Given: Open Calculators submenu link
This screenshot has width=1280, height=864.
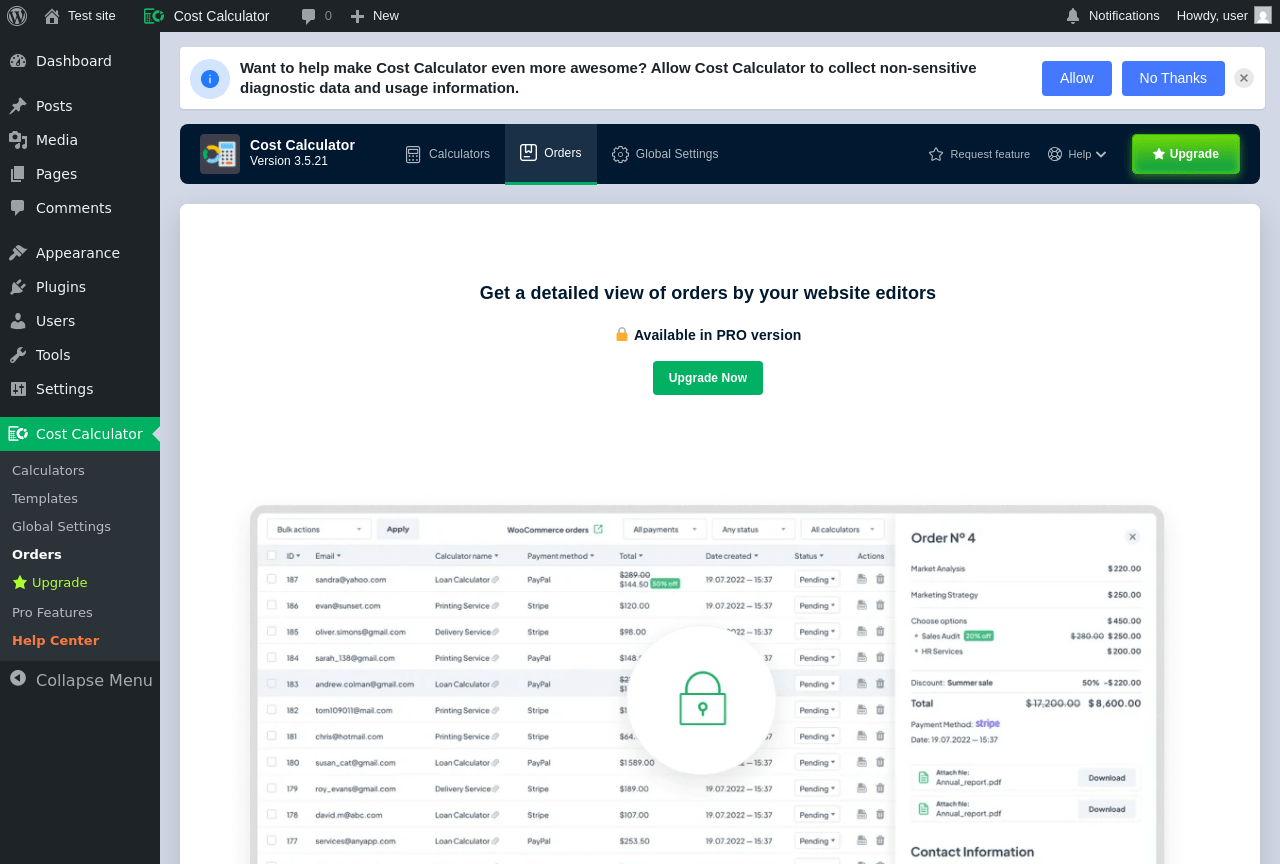Looking at the screenshot, I should (48, 470).
